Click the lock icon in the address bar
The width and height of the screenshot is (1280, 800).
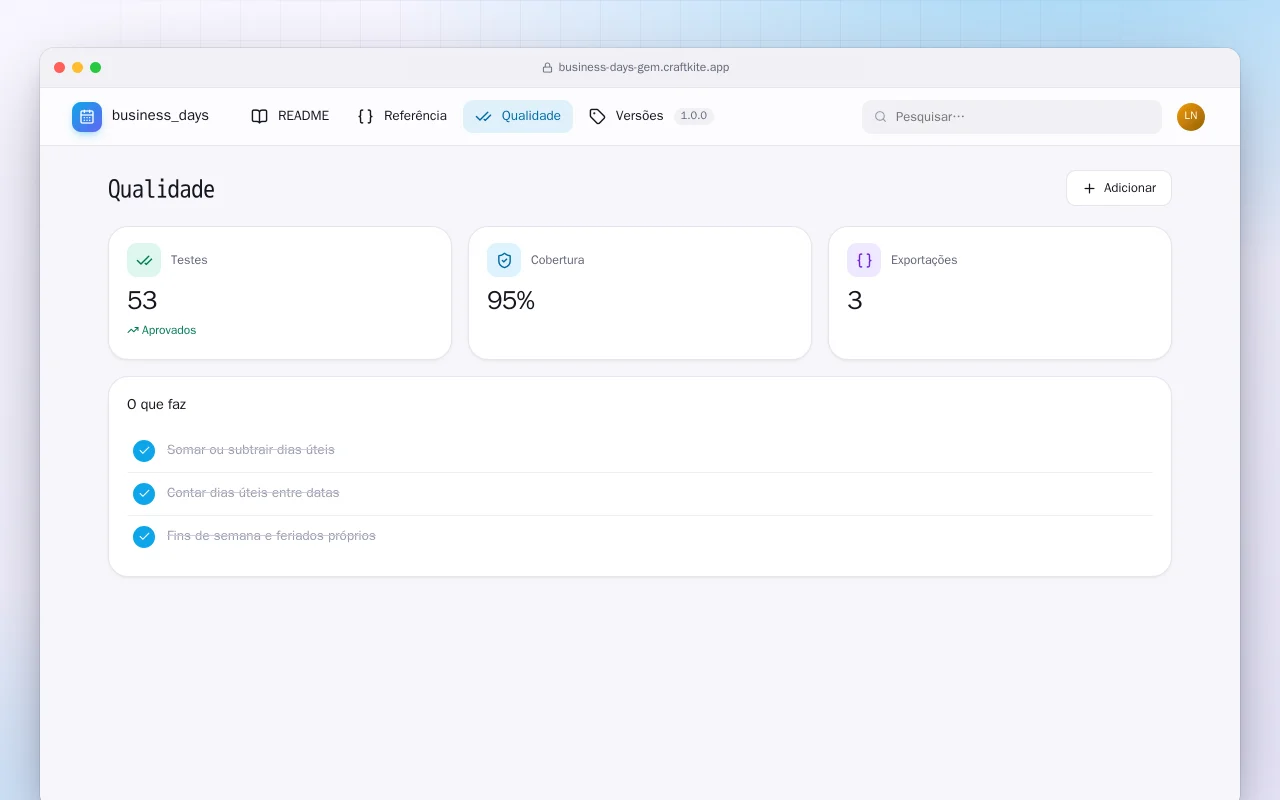point(547,68)
